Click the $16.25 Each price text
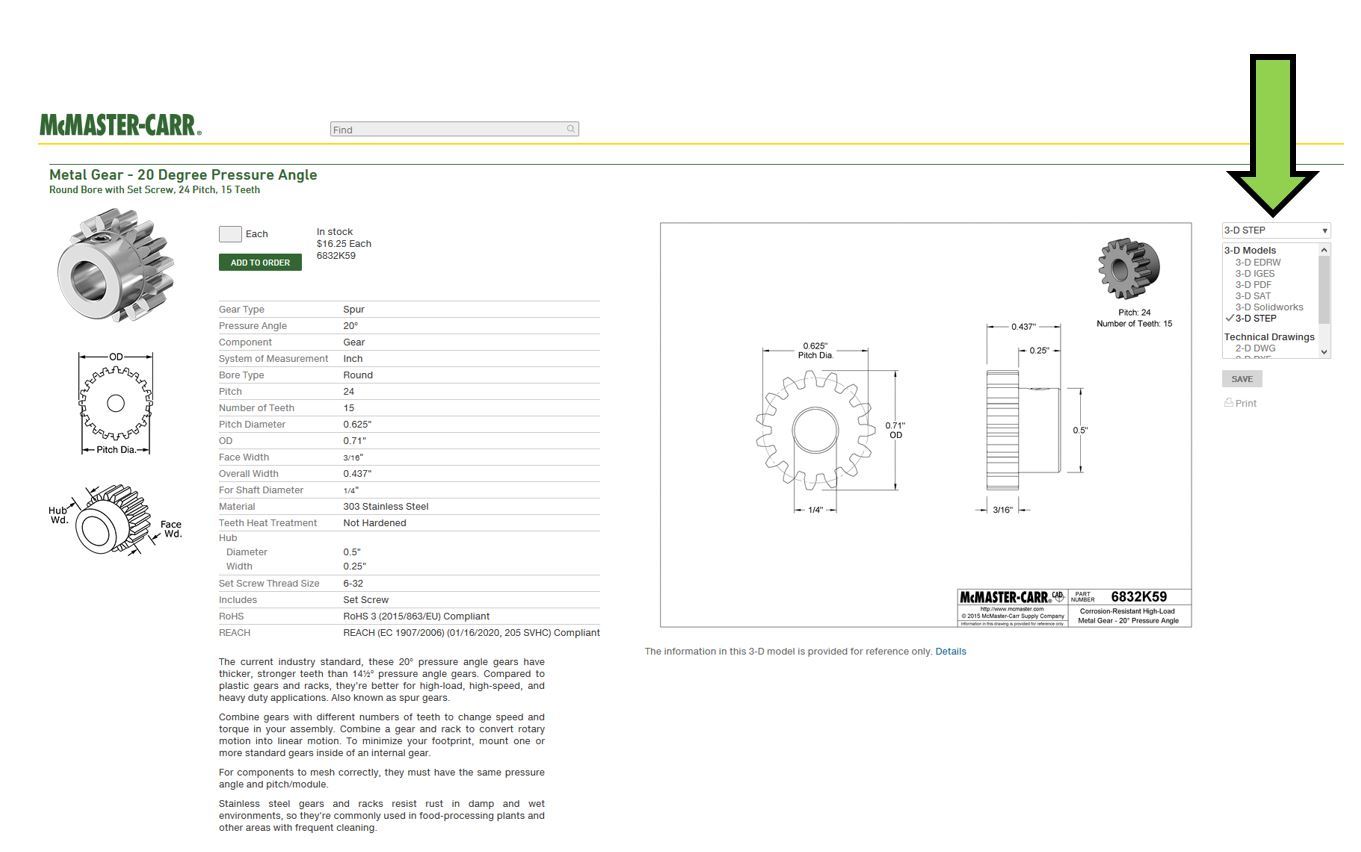This screenshot has height=852, width=1361. pos(344,243)
